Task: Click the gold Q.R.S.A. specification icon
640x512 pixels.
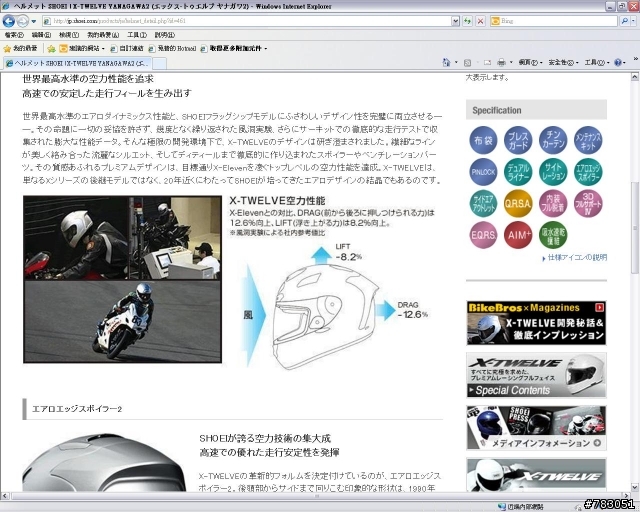Action: pyautogui.click(x=518, y=203)
